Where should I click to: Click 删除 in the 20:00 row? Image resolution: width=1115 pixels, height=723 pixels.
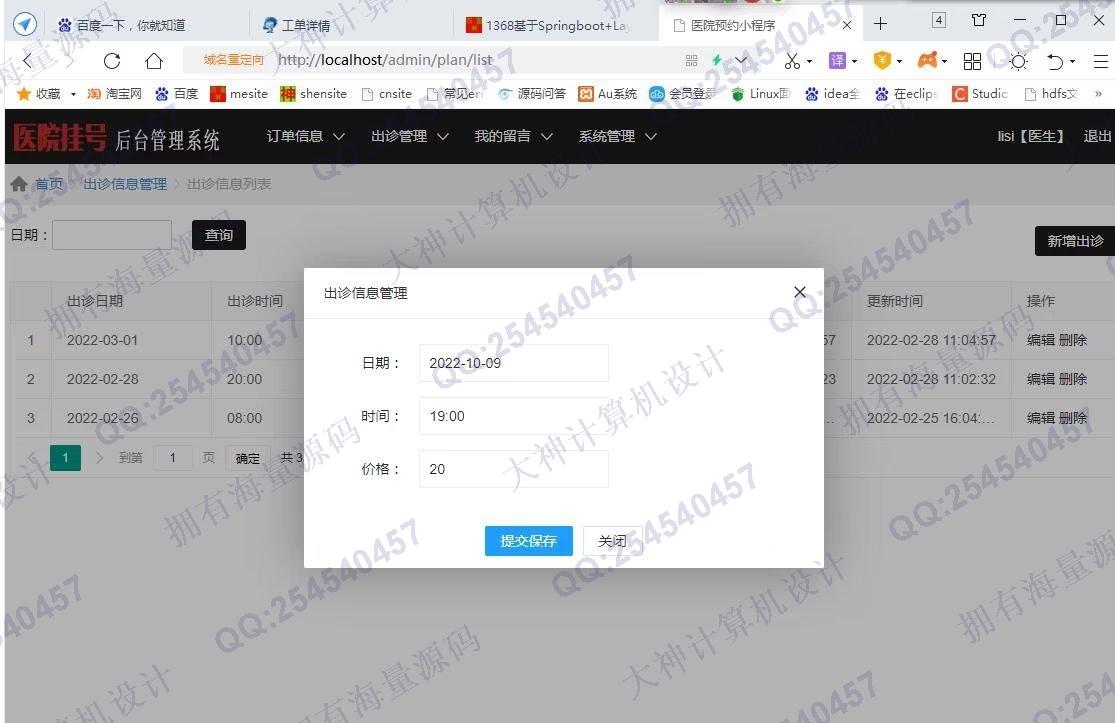[1072, 379]
